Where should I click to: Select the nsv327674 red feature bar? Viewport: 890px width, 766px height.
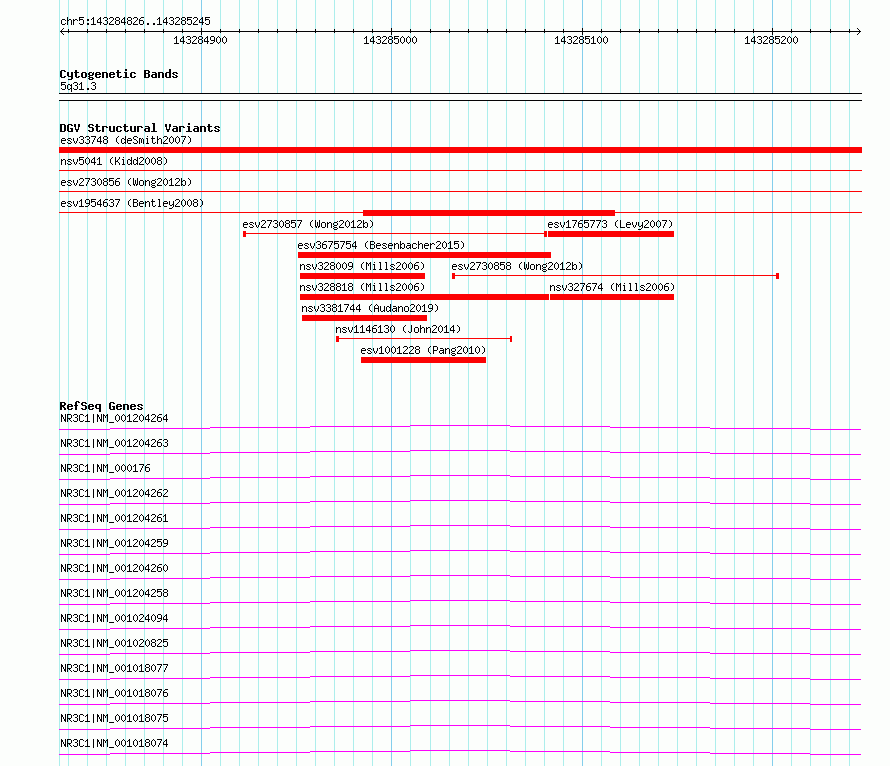pyautogui.click(x=612, y=297)
